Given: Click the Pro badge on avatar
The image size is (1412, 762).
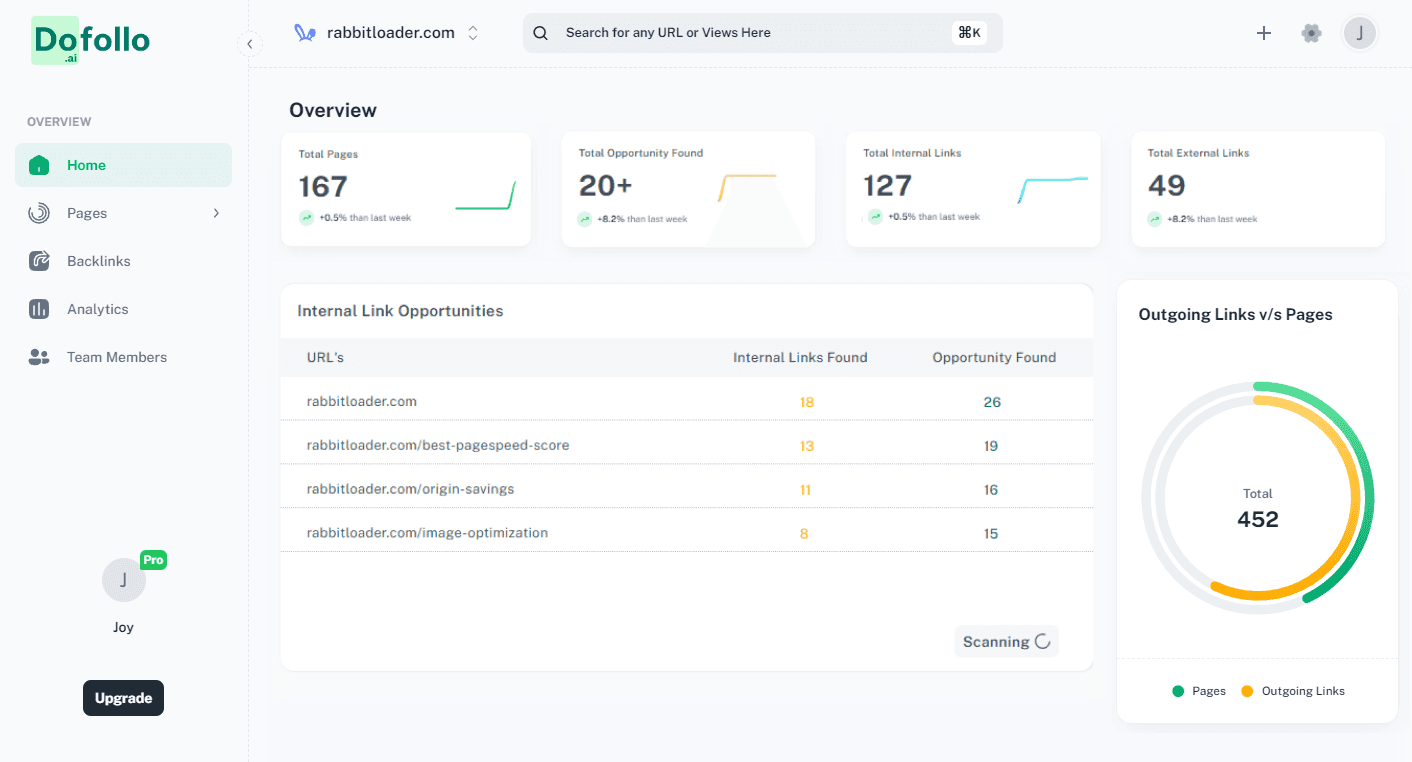Looking at the screenshot, I should pyautogui.click(x=153, y=560).
